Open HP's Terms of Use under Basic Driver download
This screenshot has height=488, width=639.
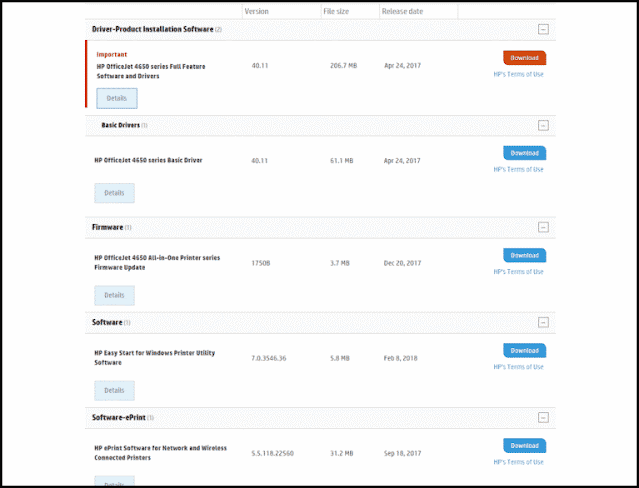[x=518, y=169]
